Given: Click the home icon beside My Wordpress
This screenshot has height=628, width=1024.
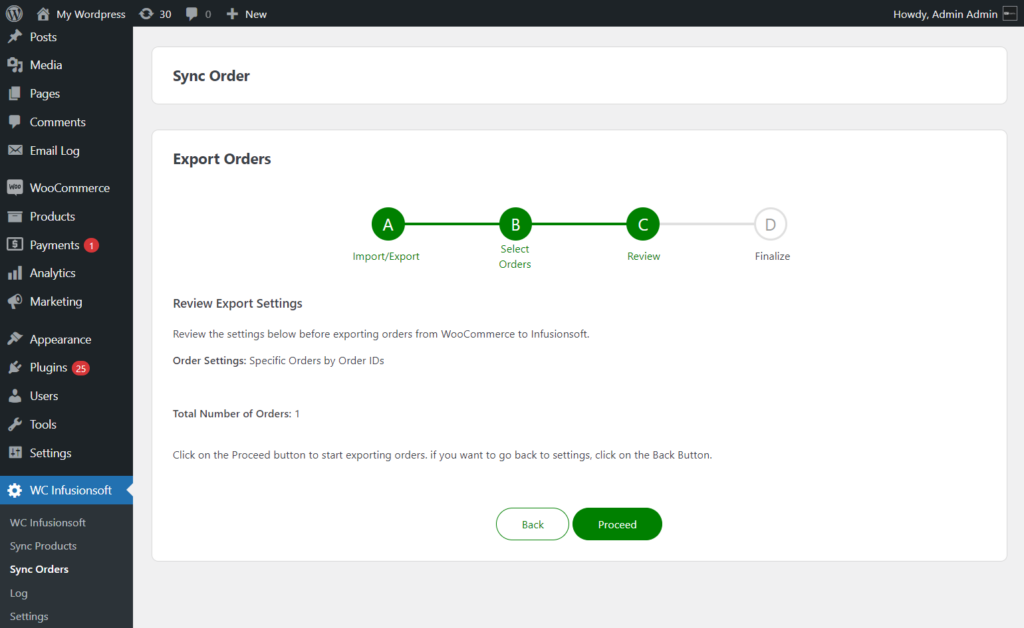Looking at the screenshot, I should (x=43, y=14).
